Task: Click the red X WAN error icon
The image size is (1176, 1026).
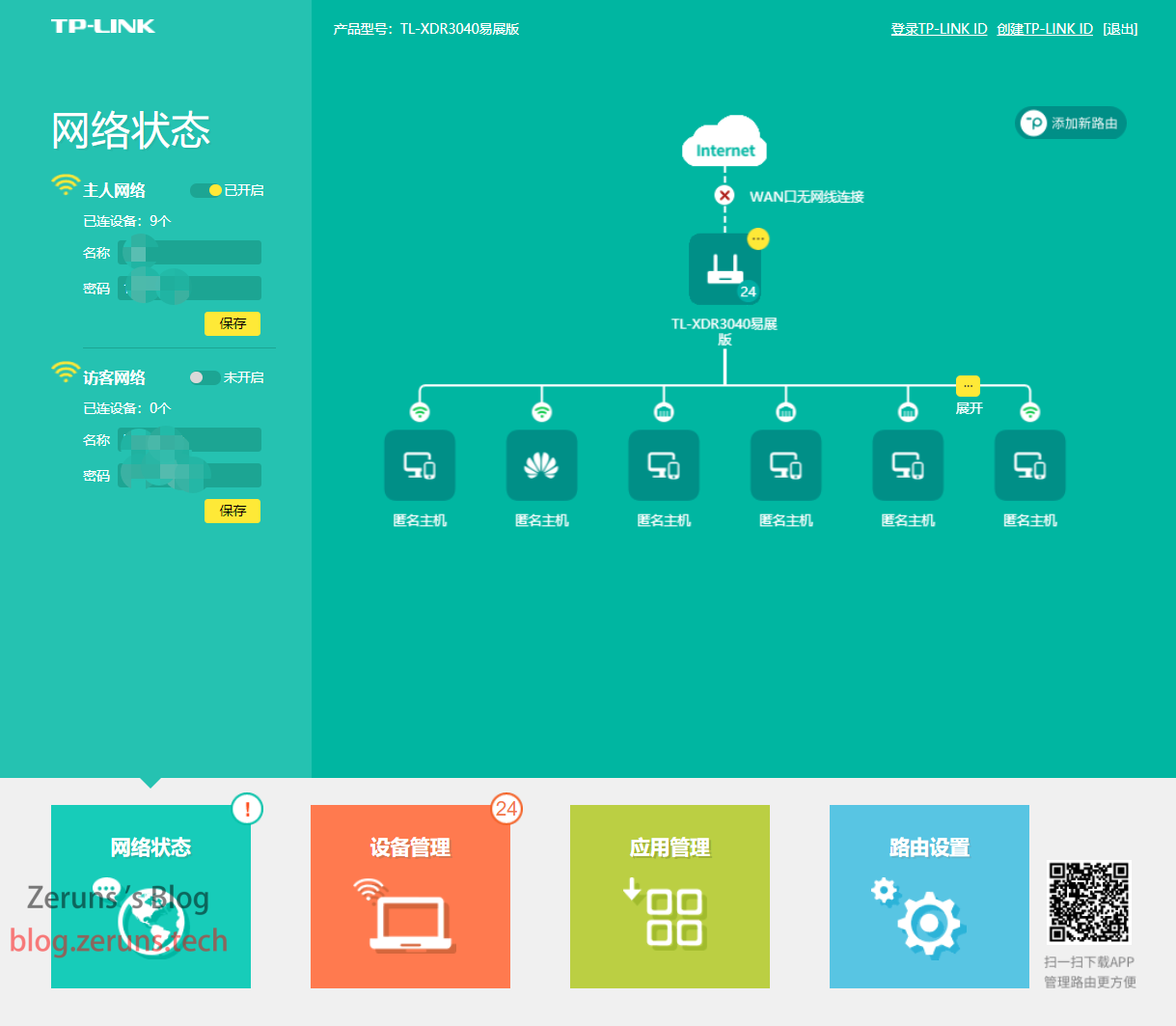Action: tap(725, 195)
